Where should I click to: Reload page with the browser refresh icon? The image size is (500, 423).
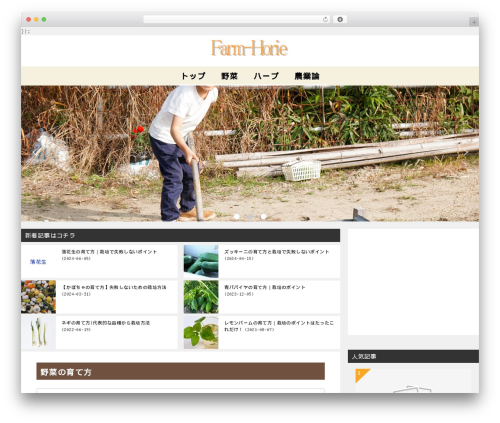coord(325,19)
